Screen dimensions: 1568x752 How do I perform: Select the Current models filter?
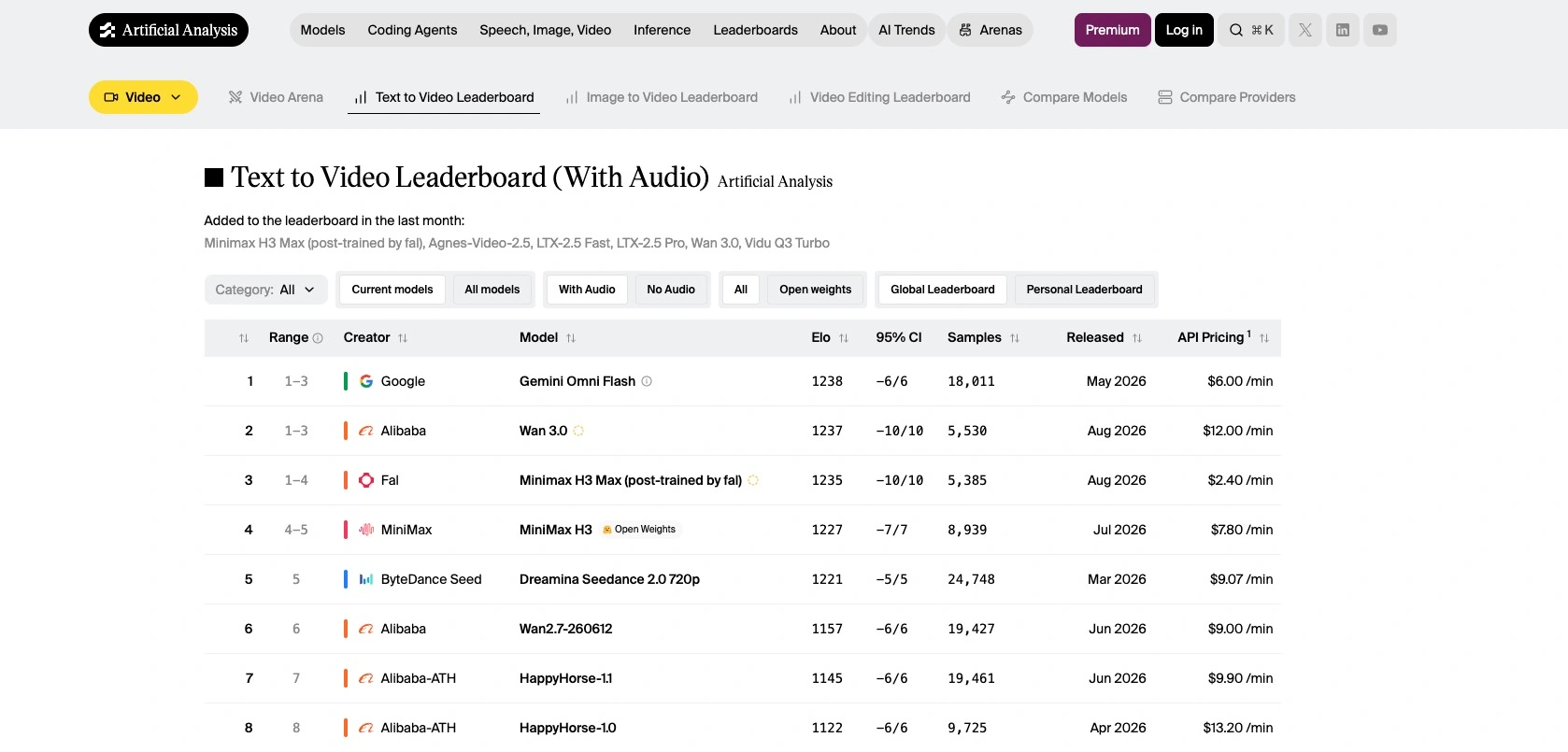(x=392, y=290)
